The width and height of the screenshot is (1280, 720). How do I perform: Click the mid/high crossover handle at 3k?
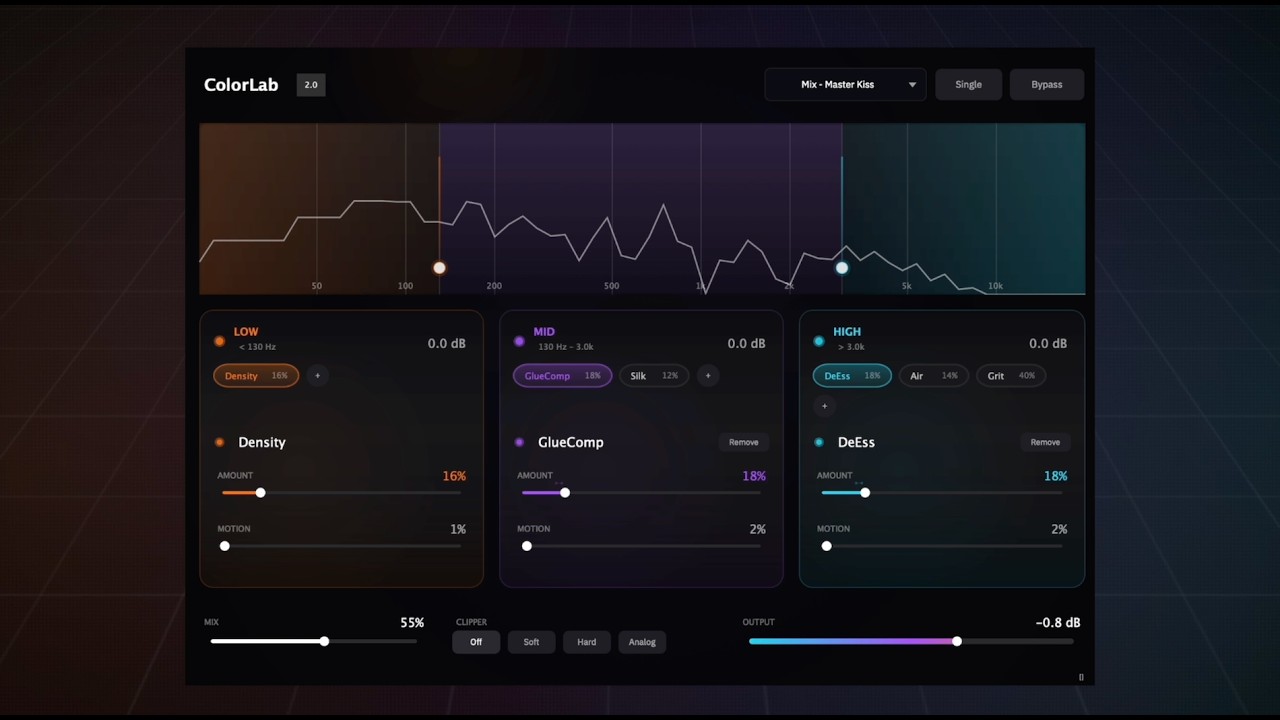pos(842,268)
